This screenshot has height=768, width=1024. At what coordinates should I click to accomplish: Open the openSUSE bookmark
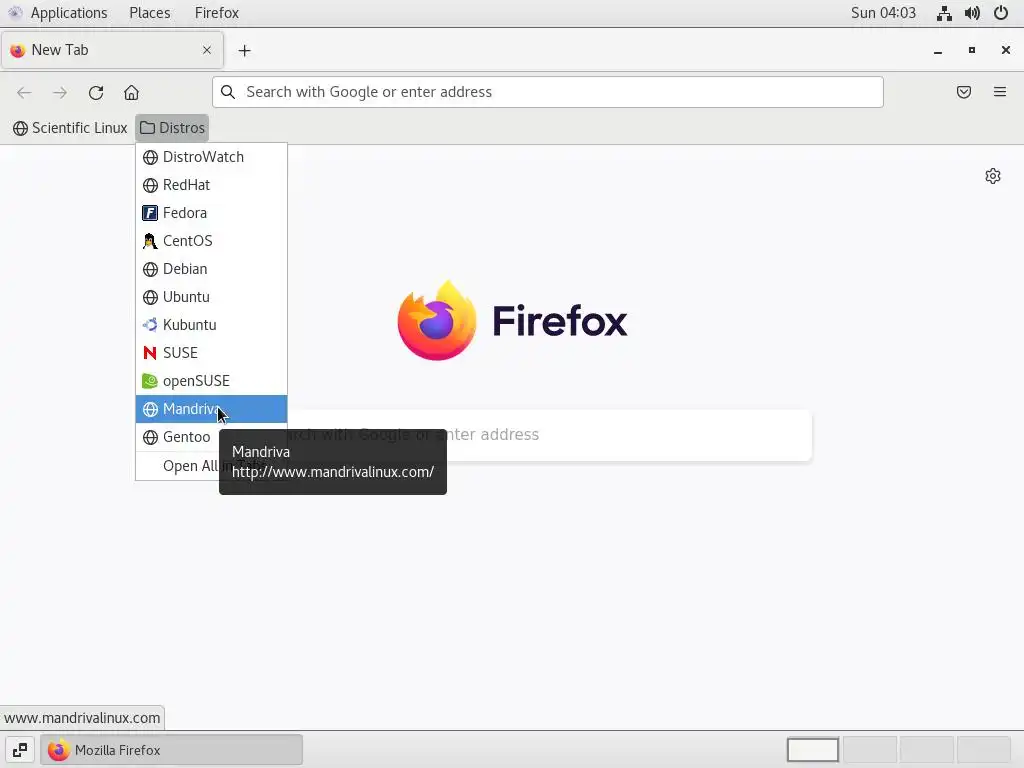pos(211,381)
